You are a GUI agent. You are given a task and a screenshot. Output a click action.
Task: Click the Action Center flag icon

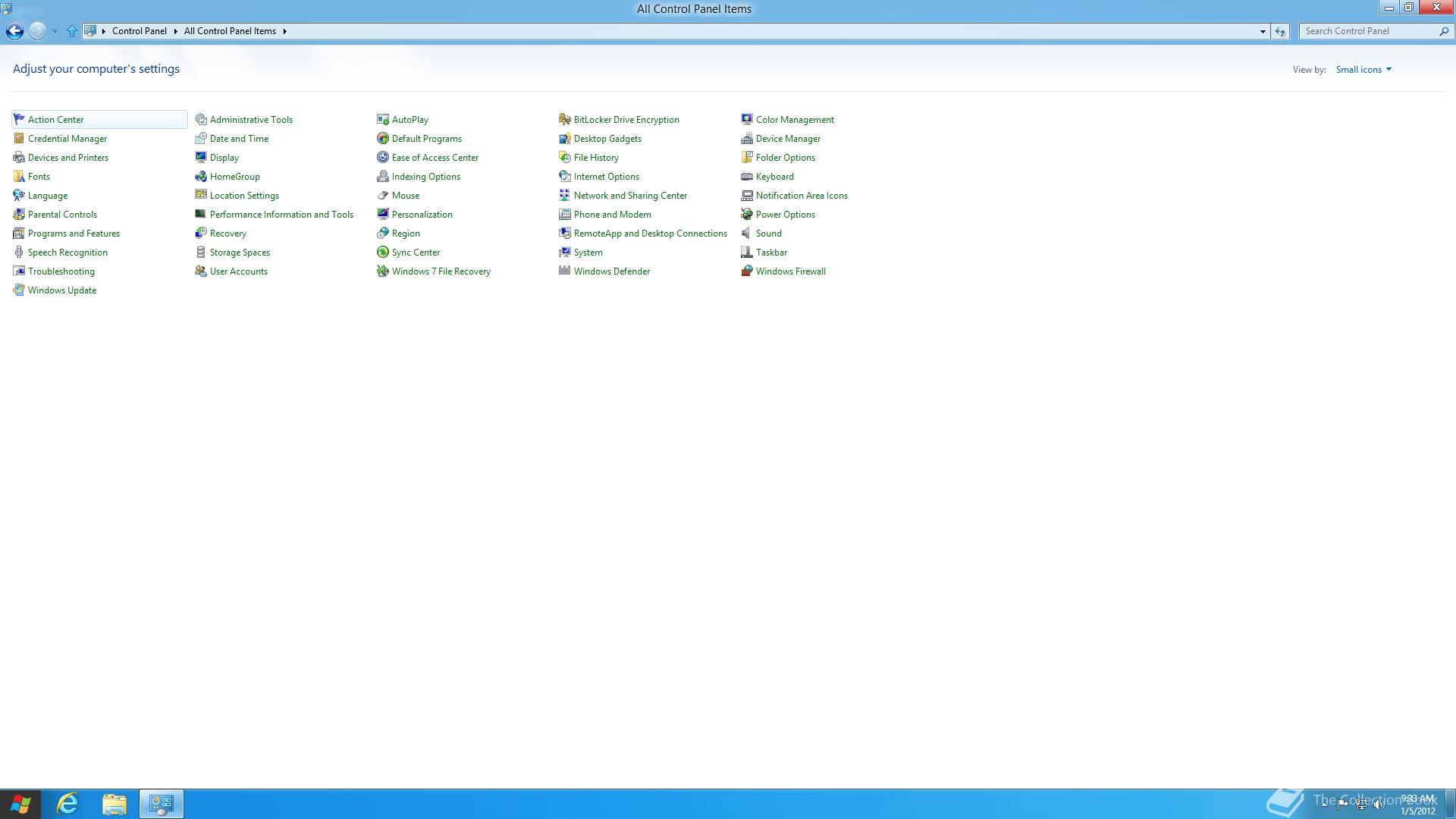pos(19,119)
